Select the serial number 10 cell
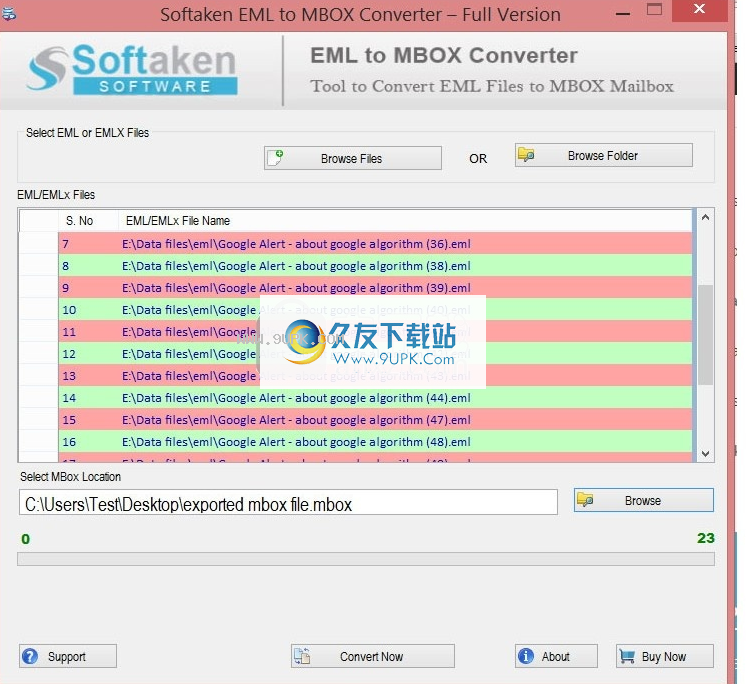 (x=88, y=310)
